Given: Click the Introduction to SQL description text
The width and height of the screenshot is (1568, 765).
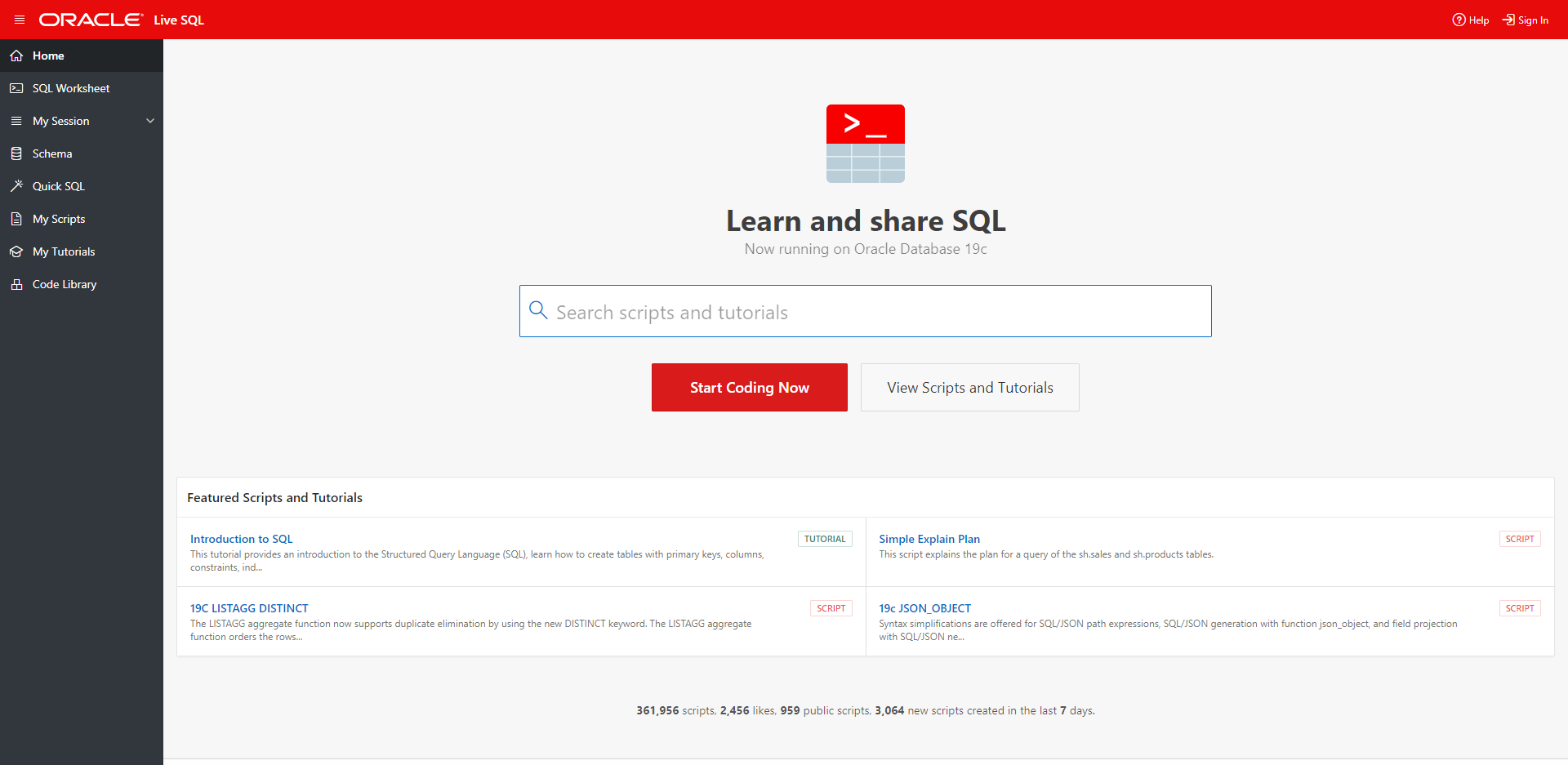Looking at the screenshot, I should pyautogui.click(x=477, y=561).
